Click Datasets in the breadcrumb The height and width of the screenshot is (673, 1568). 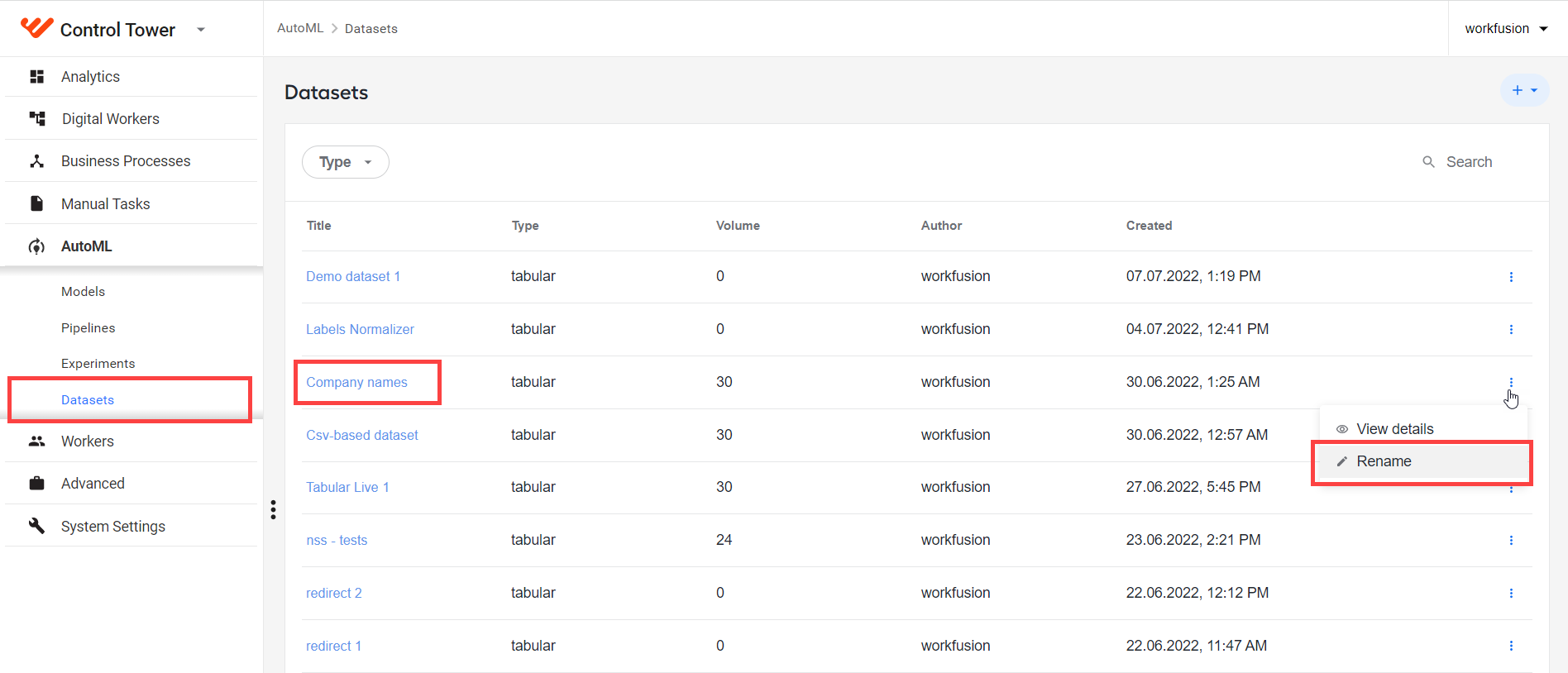[x=371, y=29]
